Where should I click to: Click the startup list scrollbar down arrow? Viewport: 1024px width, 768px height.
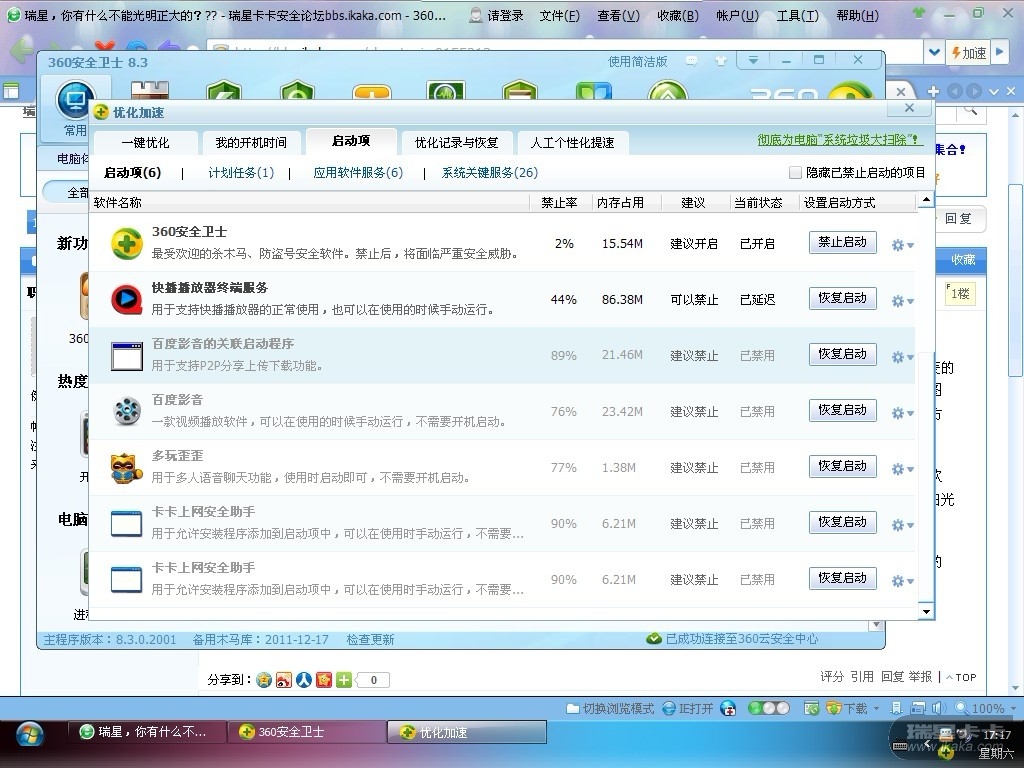(x=926, y=611)
